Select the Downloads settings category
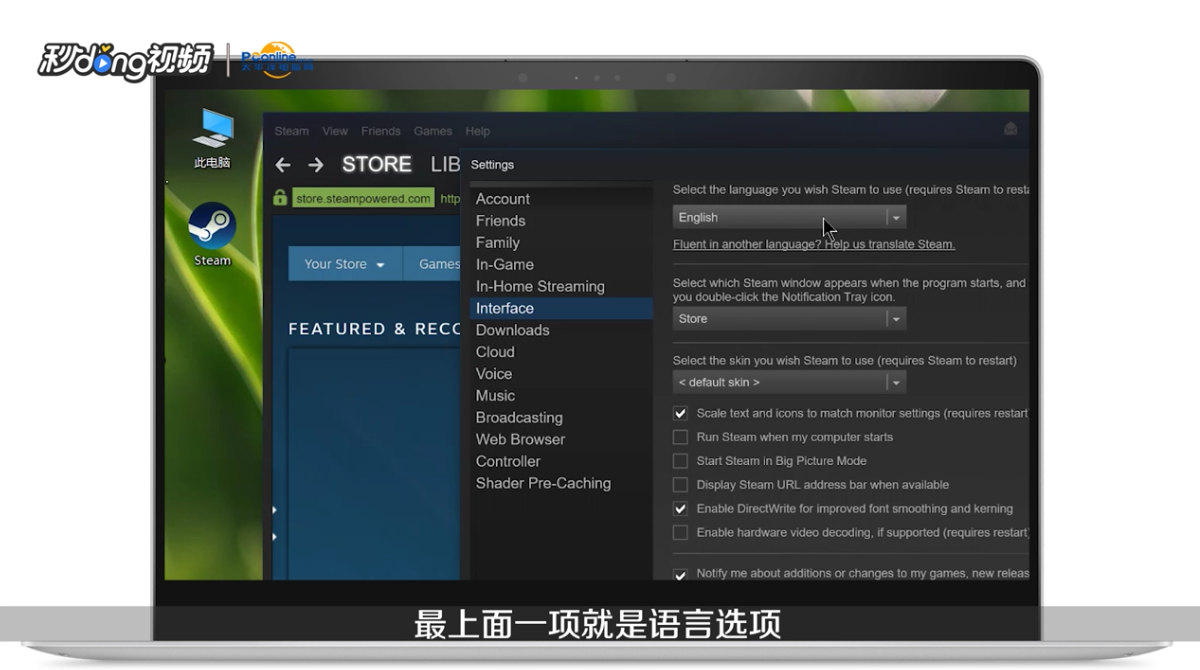Image resolution: width=1200 pixels, height=670 pixels. (512, 330)
